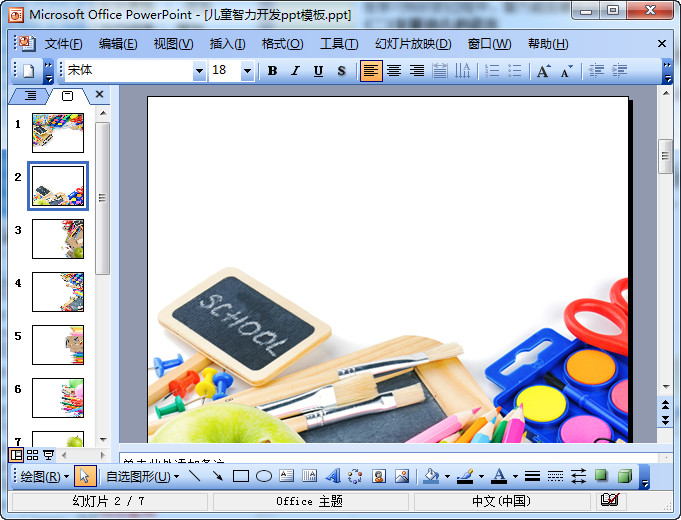The width and height of the screenshot is (681, 520).
Task: Close the slides pane
Action: point(99,94)
